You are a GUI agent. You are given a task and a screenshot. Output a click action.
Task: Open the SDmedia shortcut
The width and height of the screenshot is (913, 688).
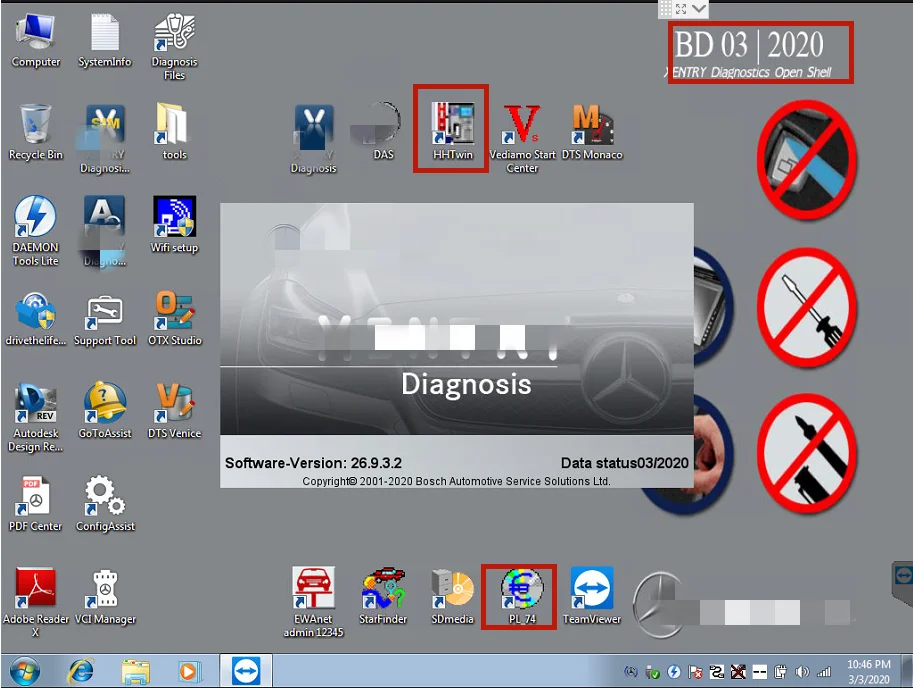[x=452, y=597]
